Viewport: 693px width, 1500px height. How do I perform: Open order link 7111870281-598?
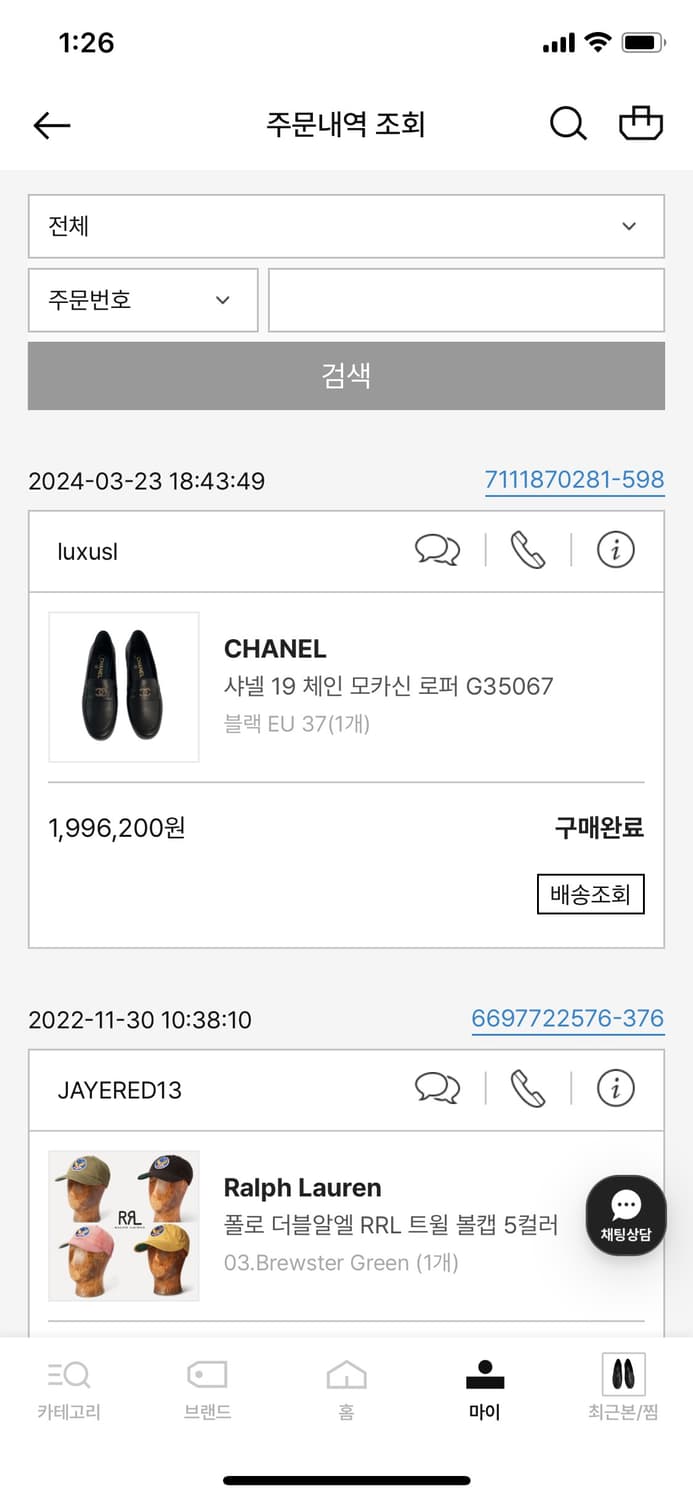pos(575,480)
